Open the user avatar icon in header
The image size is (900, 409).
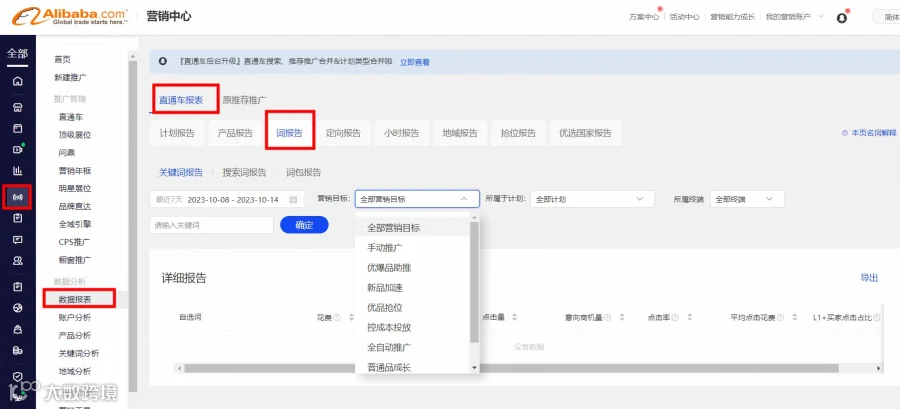(x=842, y=18)
